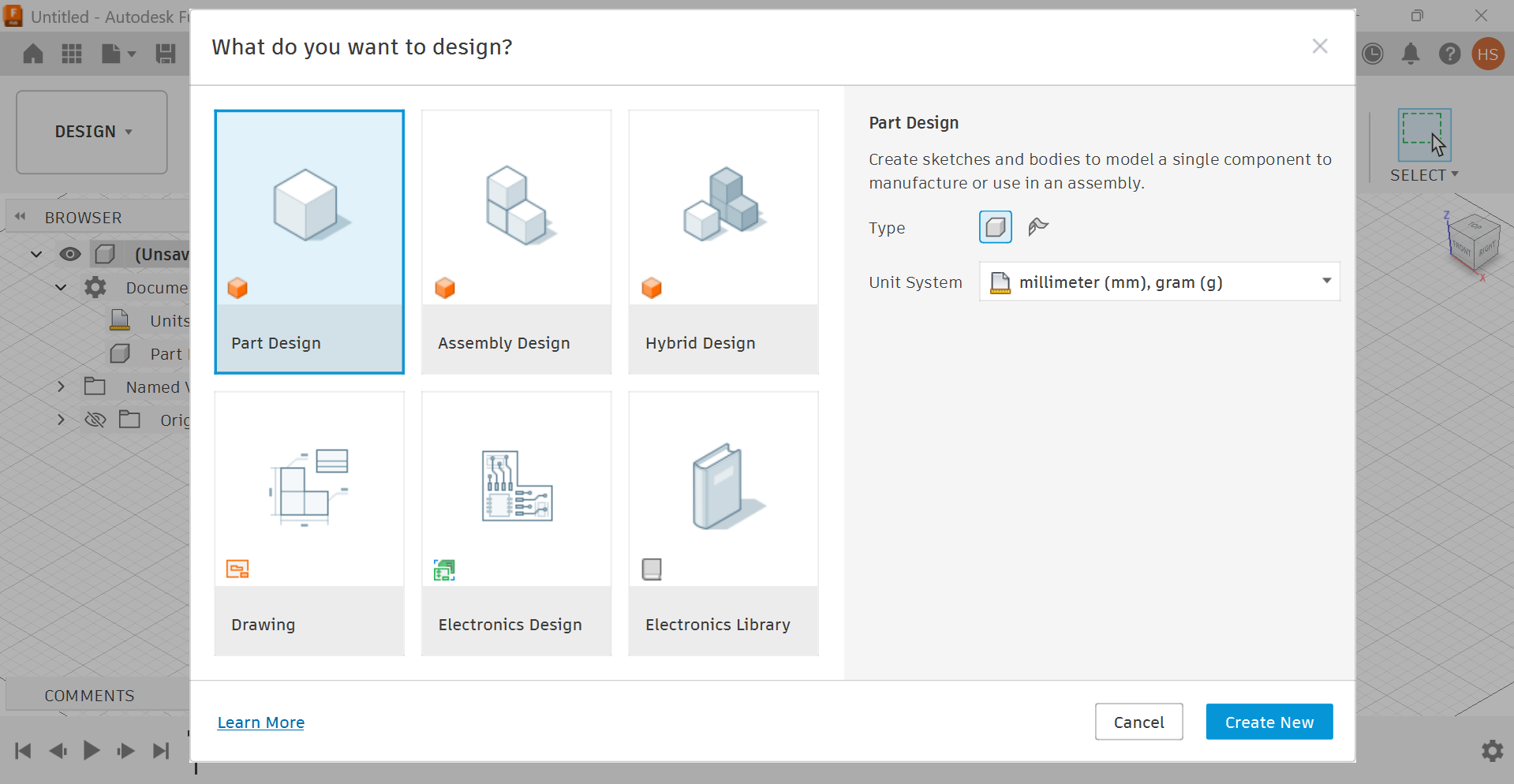Toggle visibility eye of the root component
Screen dimensions: 1514x784
tap(70, 254)
